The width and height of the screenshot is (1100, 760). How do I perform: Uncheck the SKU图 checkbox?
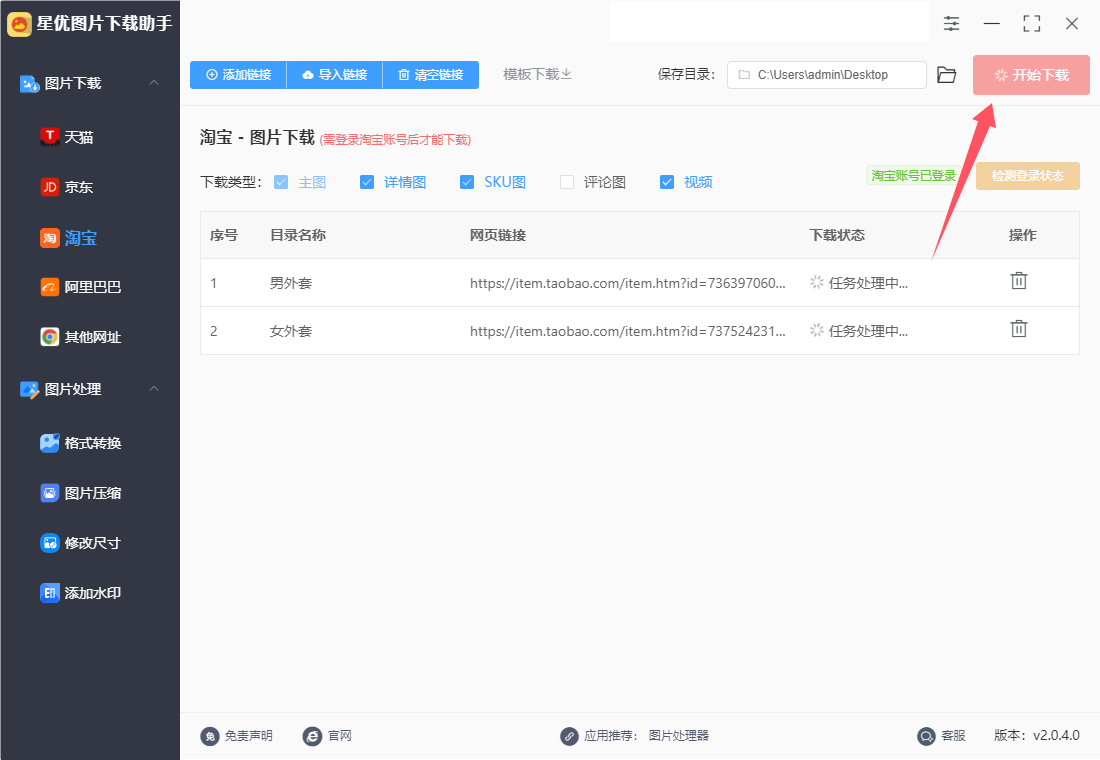pyautogui.click(x=467, y=182)
